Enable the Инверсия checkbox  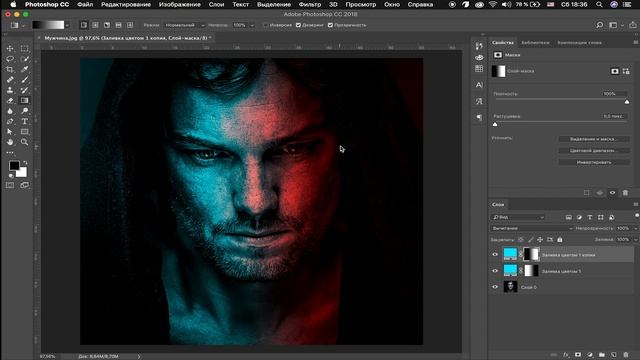point(265,25)
